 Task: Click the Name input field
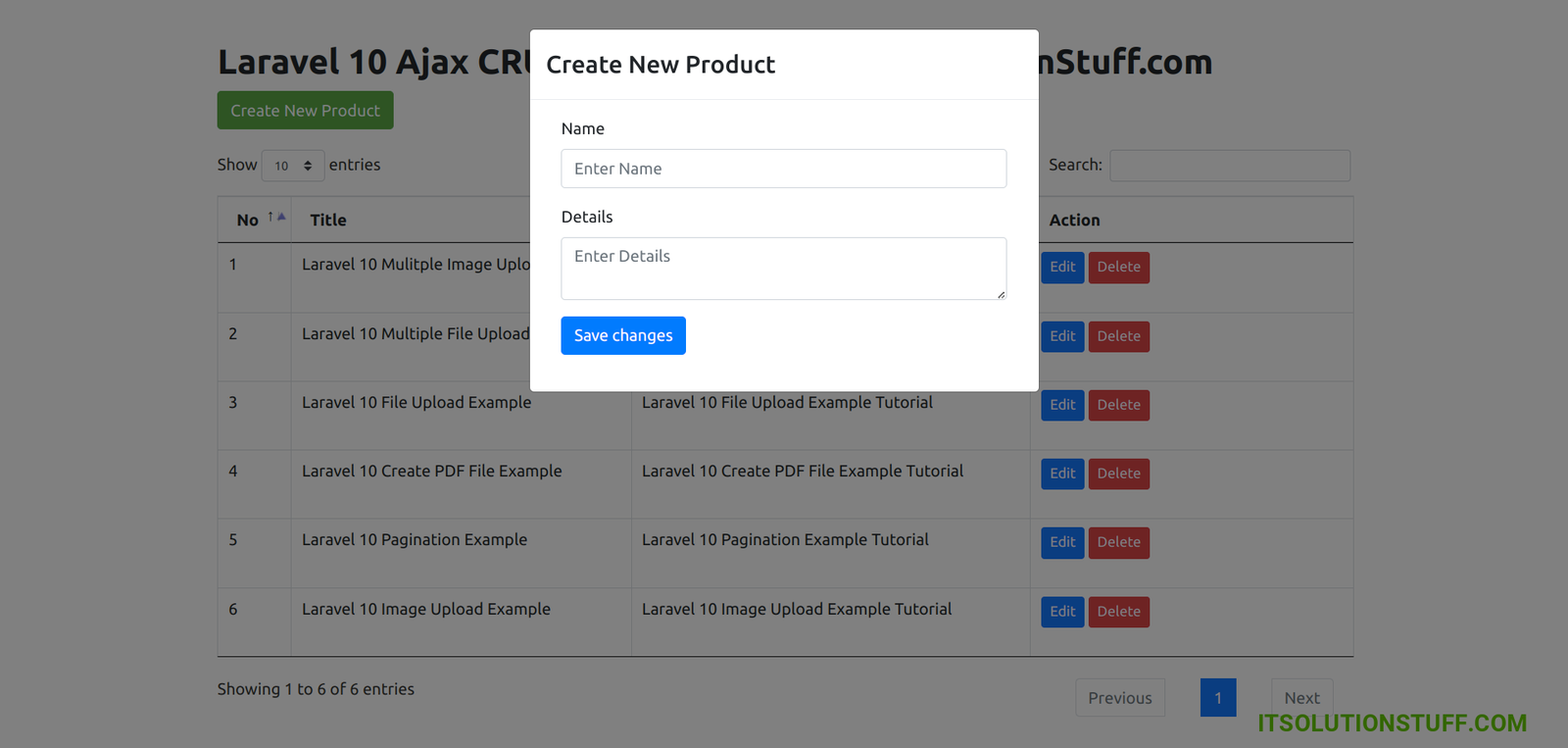(x=783, y=169)
